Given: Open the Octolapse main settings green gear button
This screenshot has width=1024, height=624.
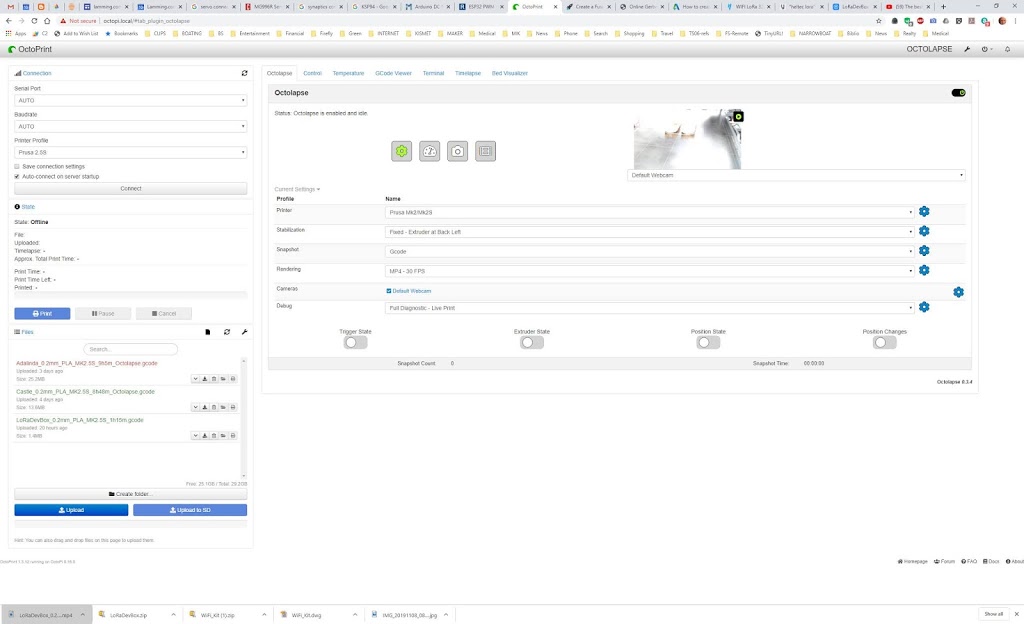Looking at the screenshot, I should [x=402, y=151].
